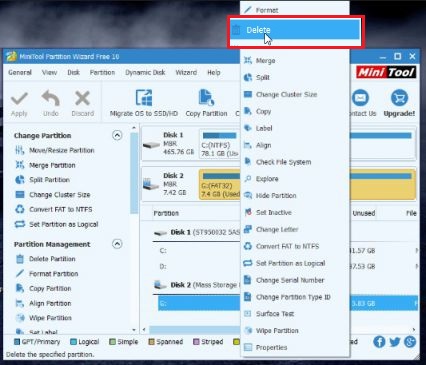Click Delete Partition trash icon in sidebar

[20, 259]
